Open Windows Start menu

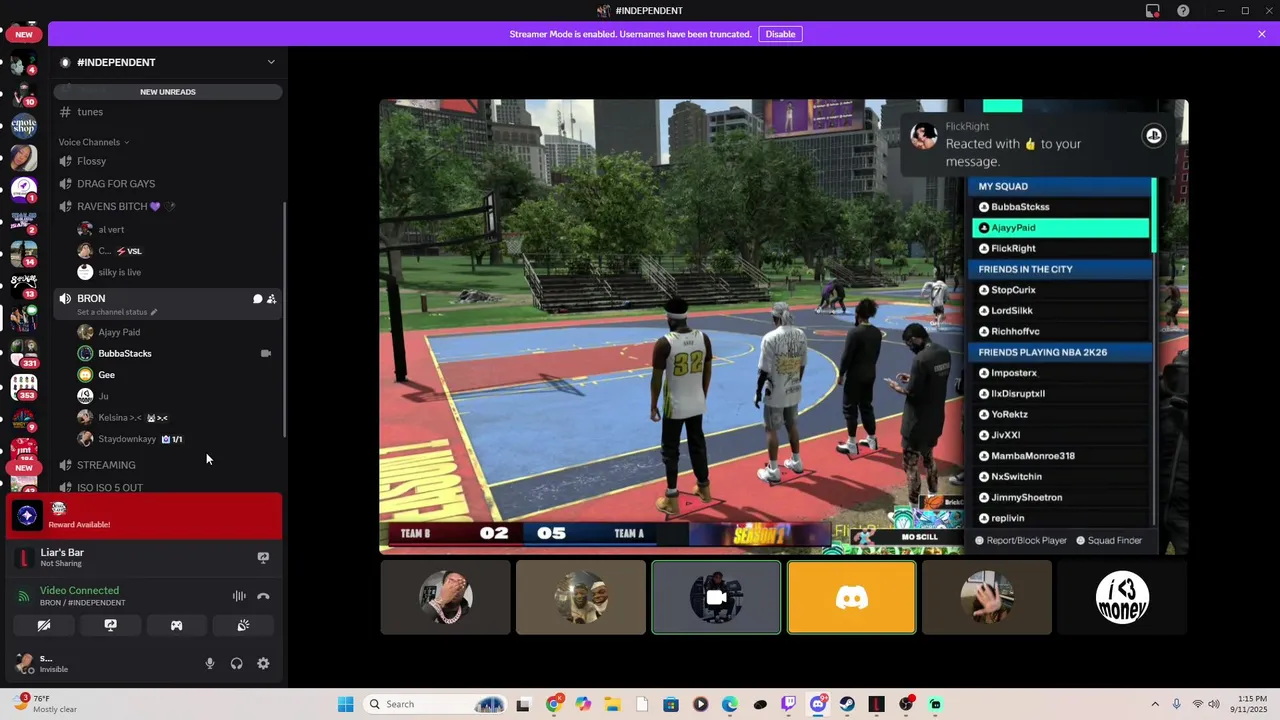click(345, 704)
